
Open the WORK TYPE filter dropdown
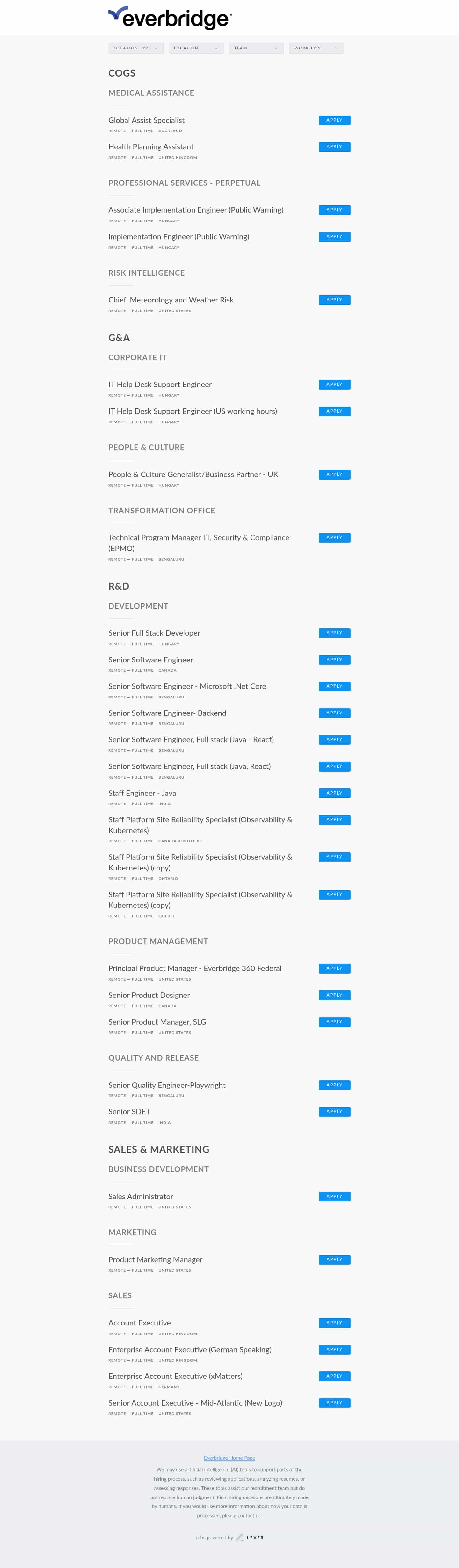click(316, 48)
